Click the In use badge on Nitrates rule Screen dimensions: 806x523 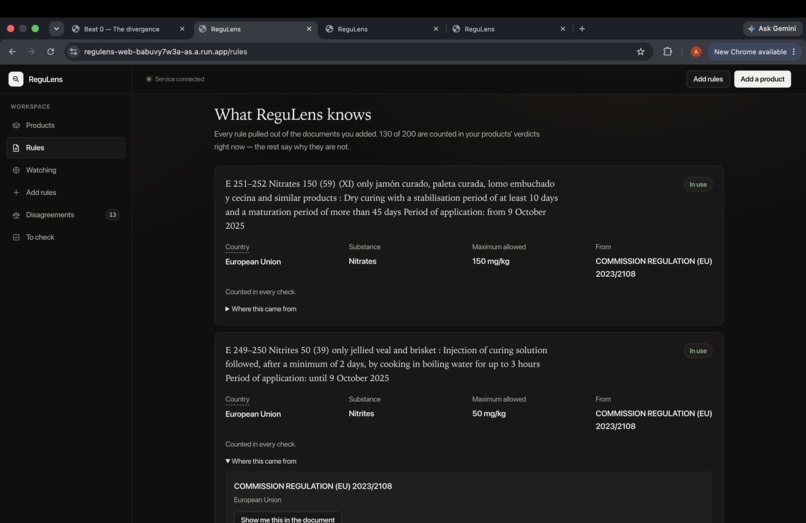(x=698, y=184)
